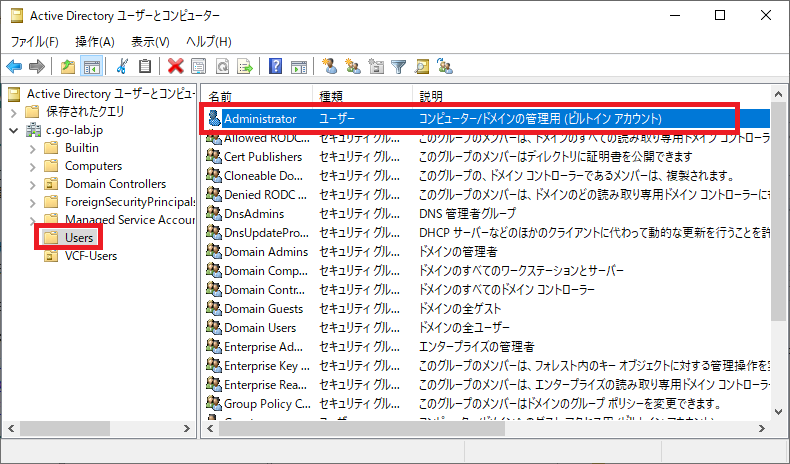Toggle the show/hide action pane icon
The width and height of the screenshot is (790, 464).
(299, 66)
